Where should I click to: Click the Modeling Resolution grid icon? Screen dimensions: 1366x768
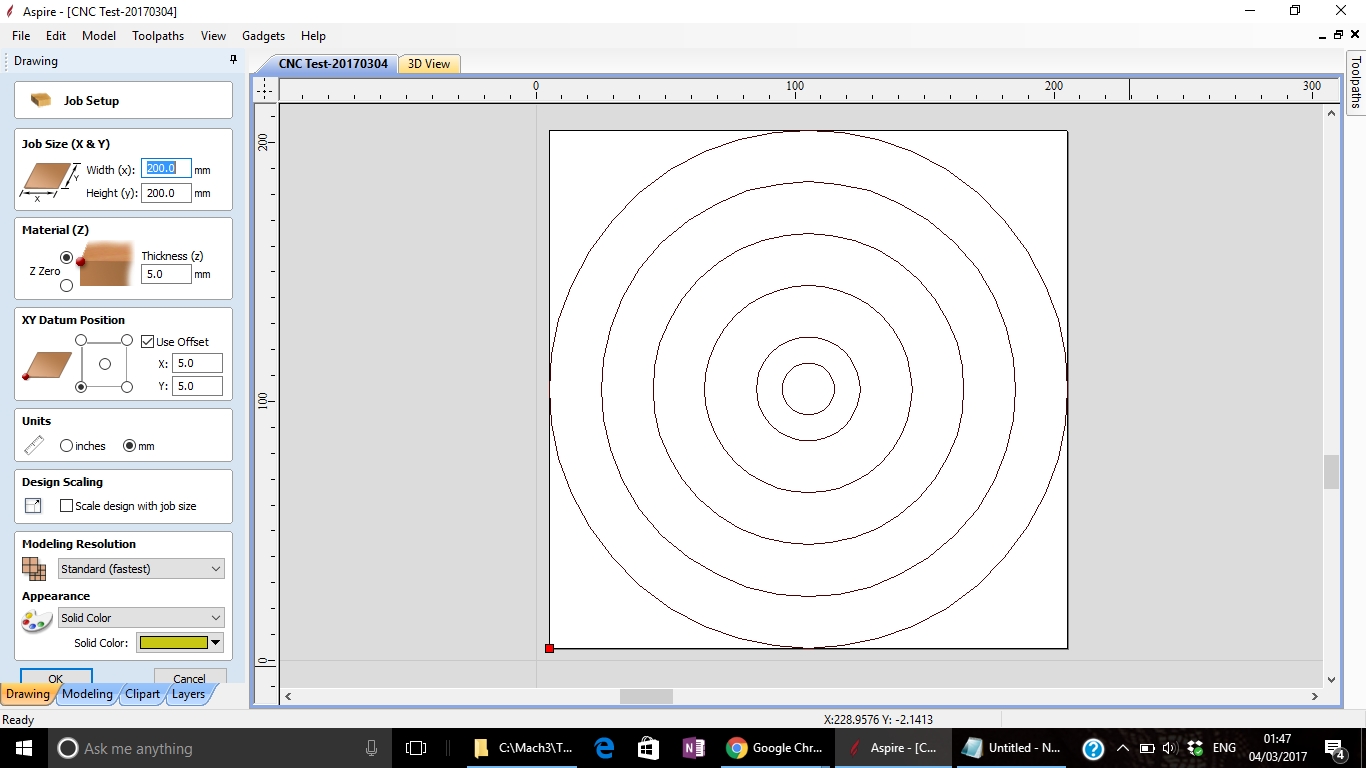pyautogui.click(x=34, y=569)
